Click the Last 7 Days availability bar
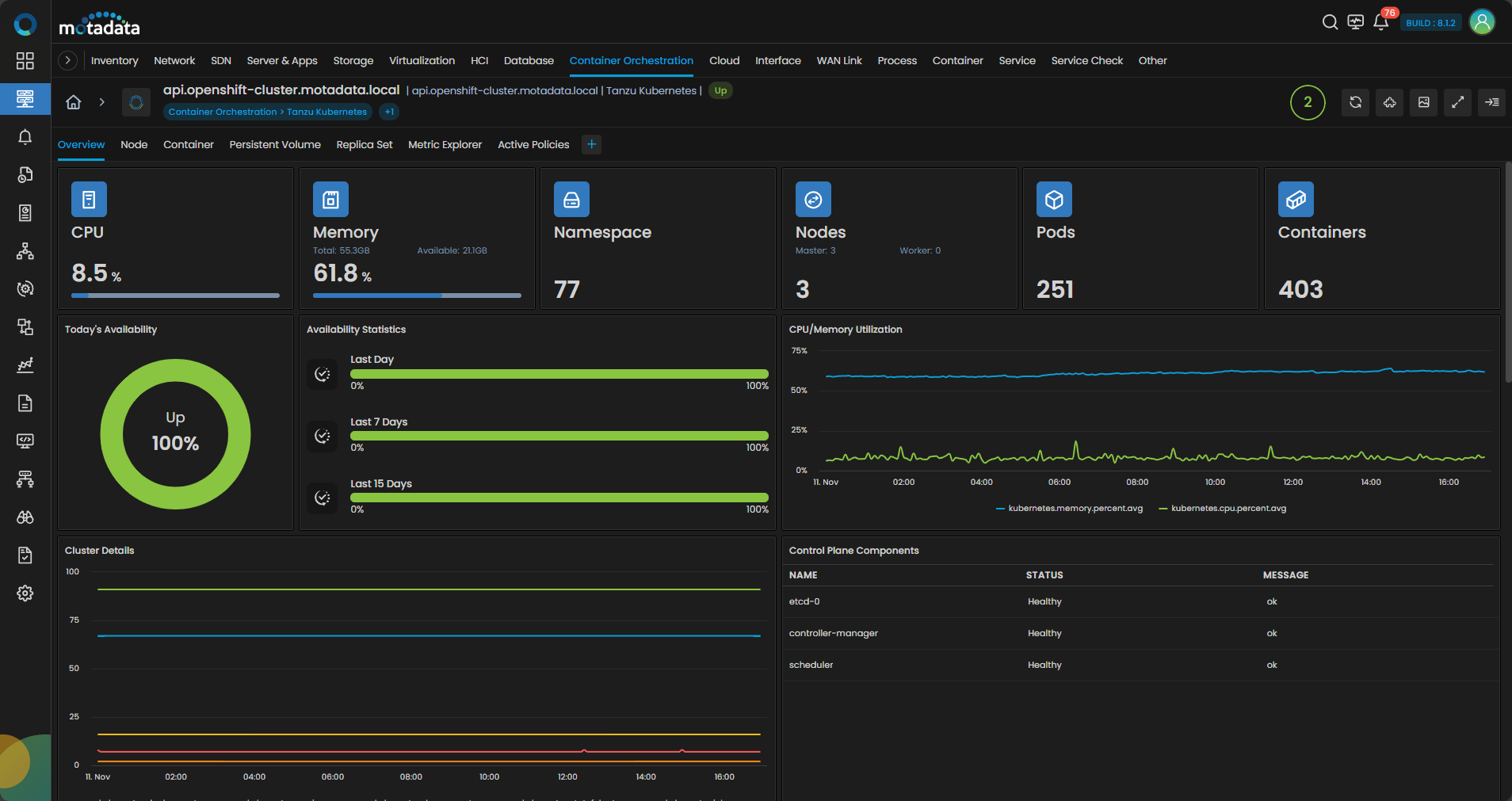1512x801 pixels. tap(559, 436)
